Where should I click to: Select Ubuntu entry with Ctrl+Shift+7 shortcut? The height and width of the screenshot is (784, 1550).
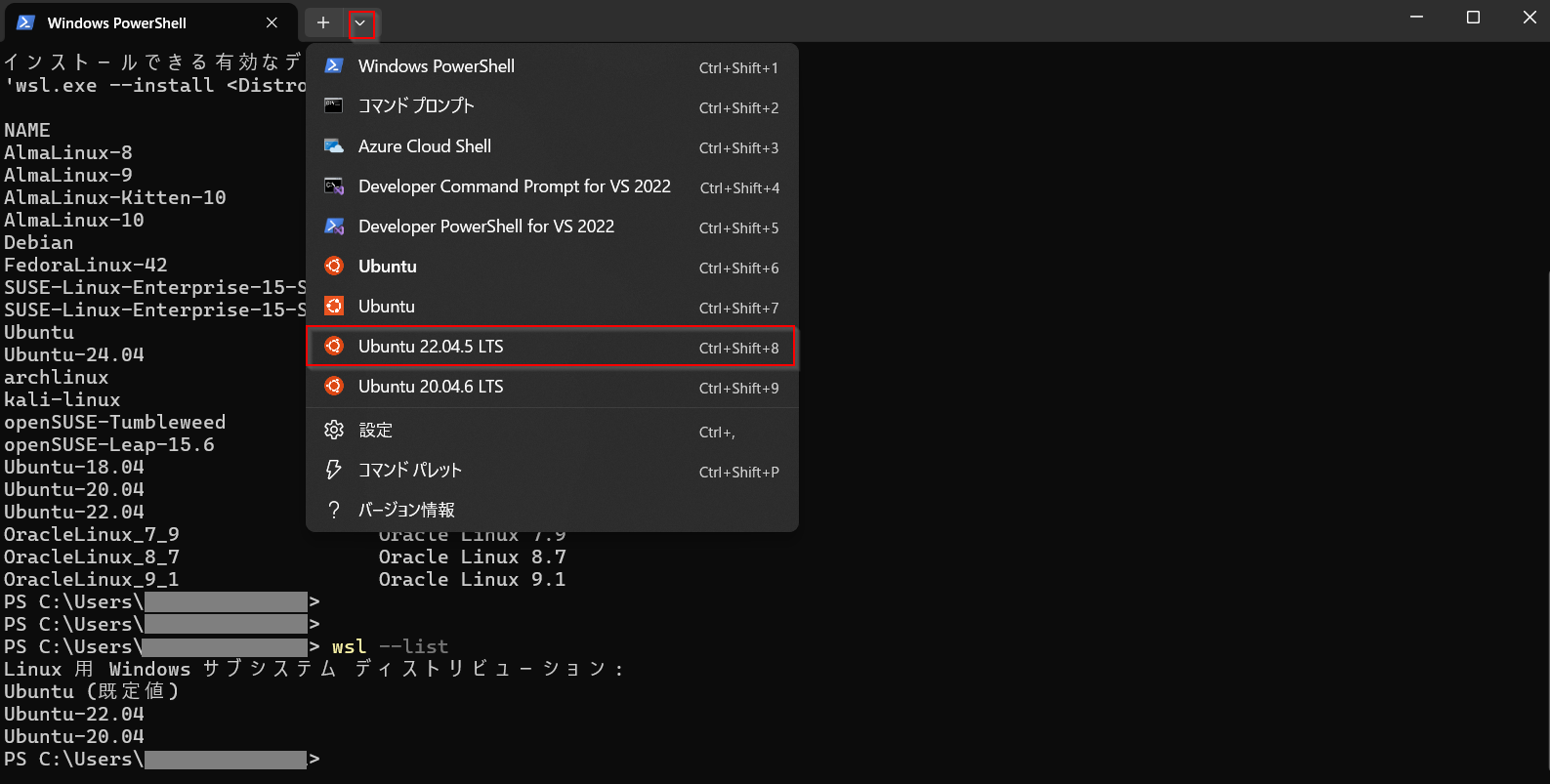(552, 307)
